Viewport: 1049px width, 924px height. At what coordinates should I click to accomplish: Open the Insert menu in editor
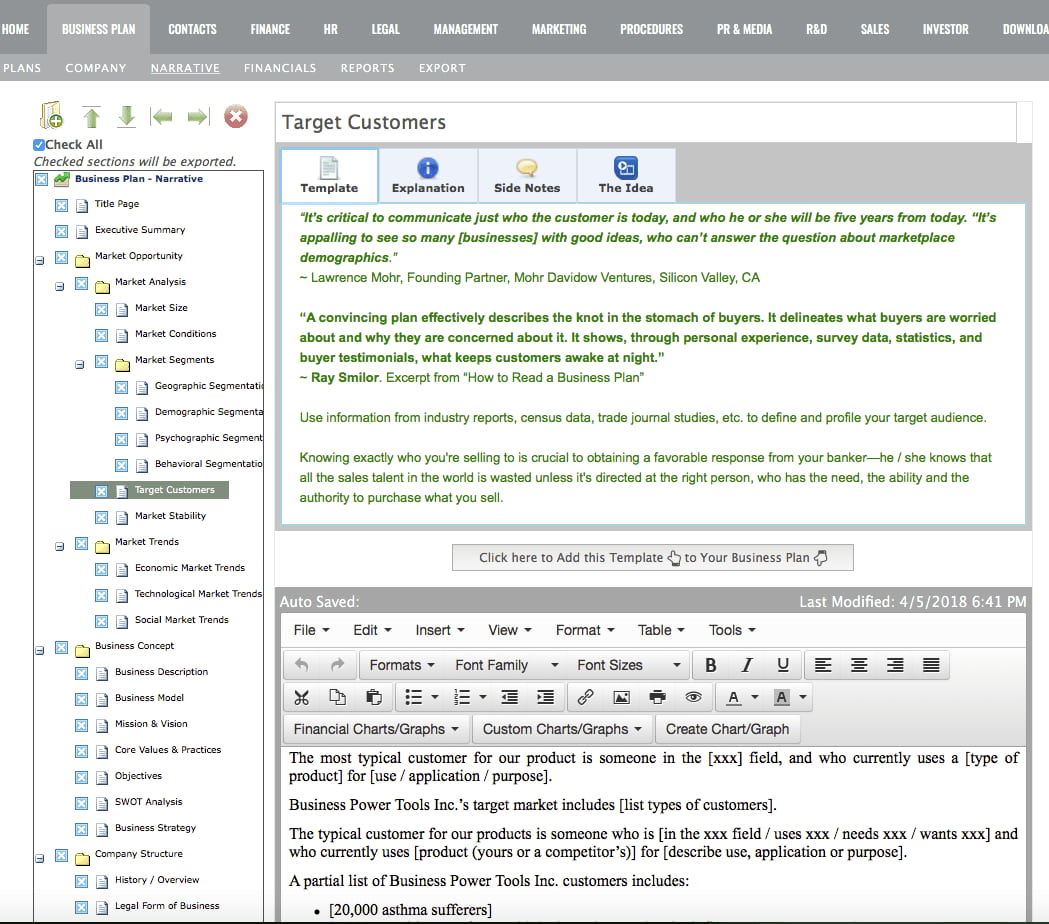440,630
